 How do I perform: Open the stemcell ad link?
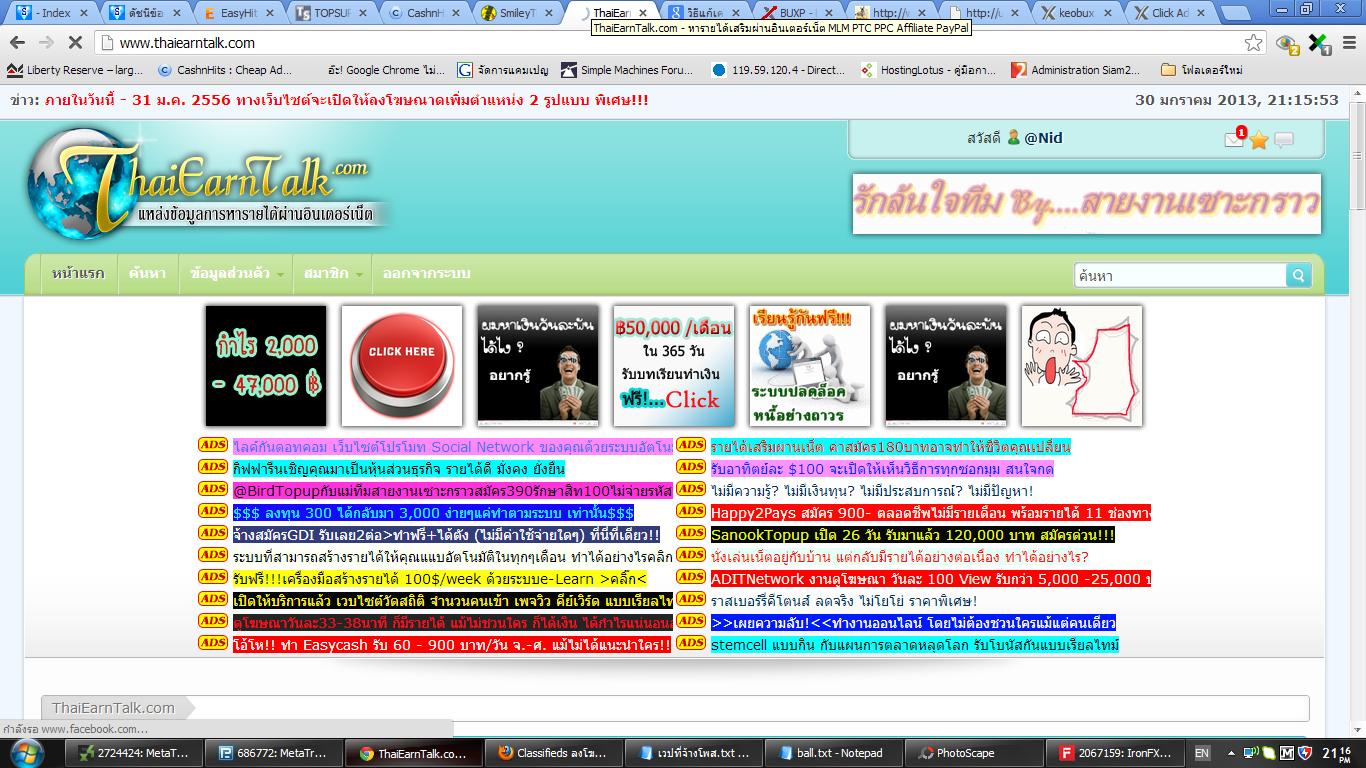tap(914, 645)
